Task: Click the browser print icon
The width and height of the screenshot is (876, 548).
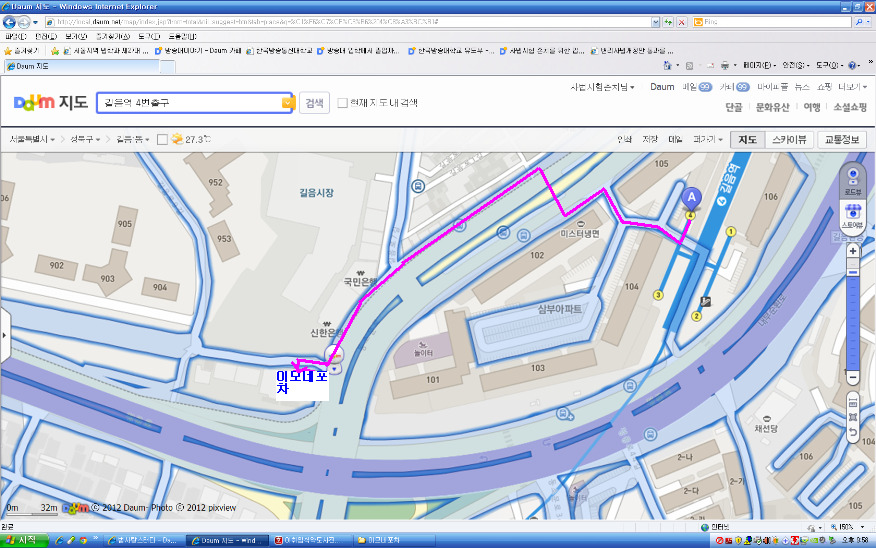Action: click(725, 65)
